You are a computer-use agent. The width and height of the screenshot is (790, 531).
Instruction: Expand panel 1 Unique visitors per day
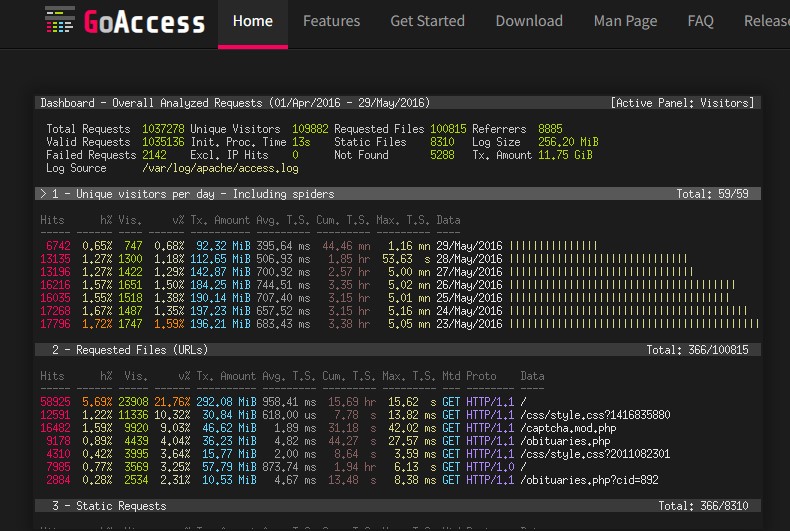click(x=398, y=194)
